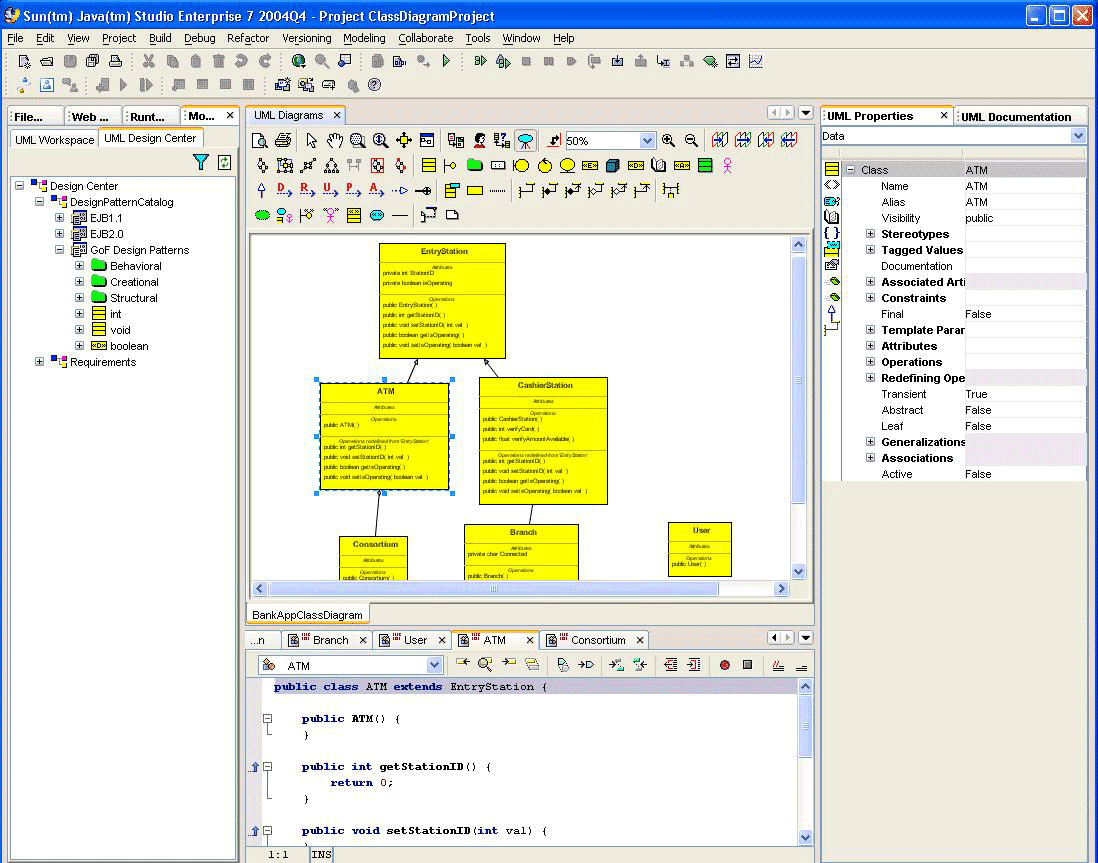Activate the hand pan tool
The height and width of the screenshot is (863, 1098).
point(335,141)
